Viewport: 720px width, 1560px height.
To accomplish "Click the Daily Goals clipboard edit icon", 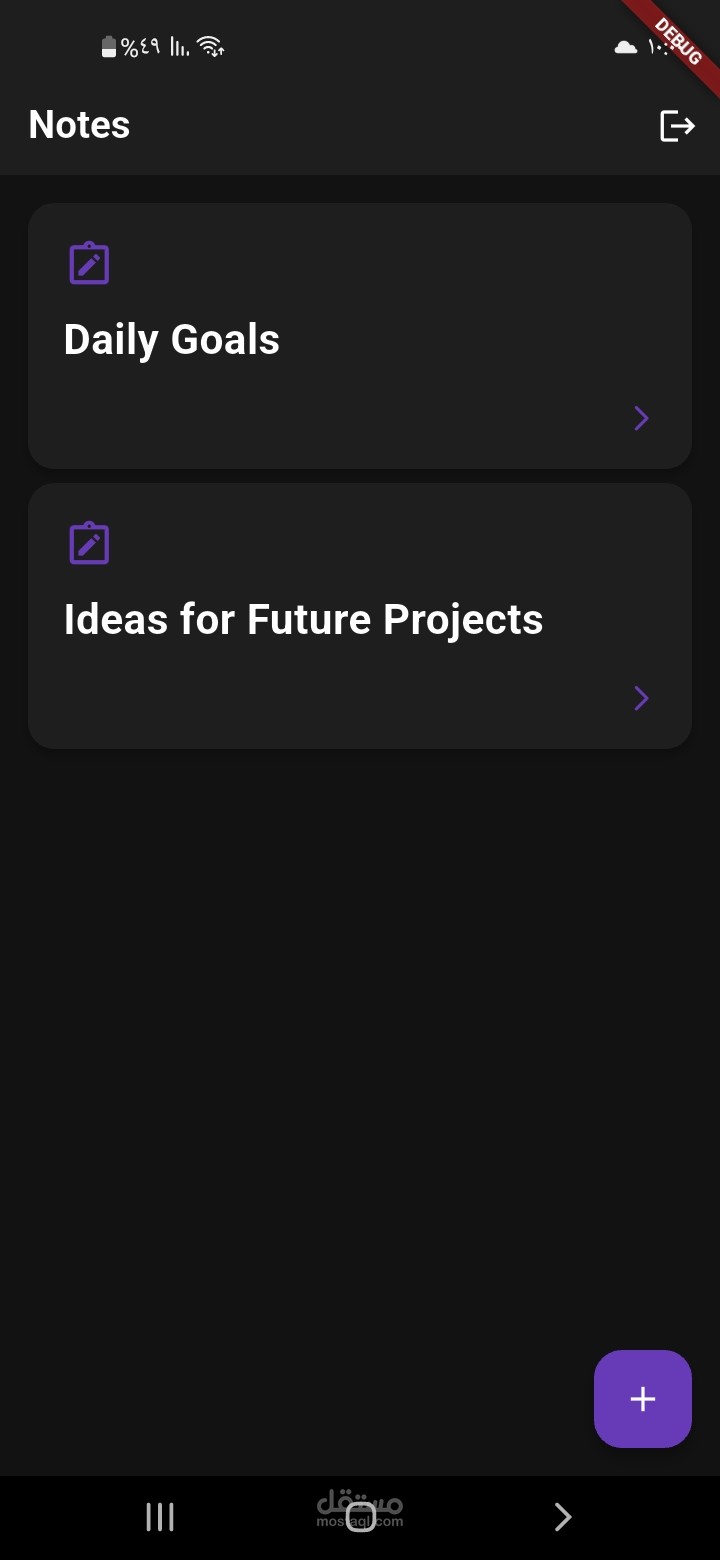I will (x=89, y=263).
